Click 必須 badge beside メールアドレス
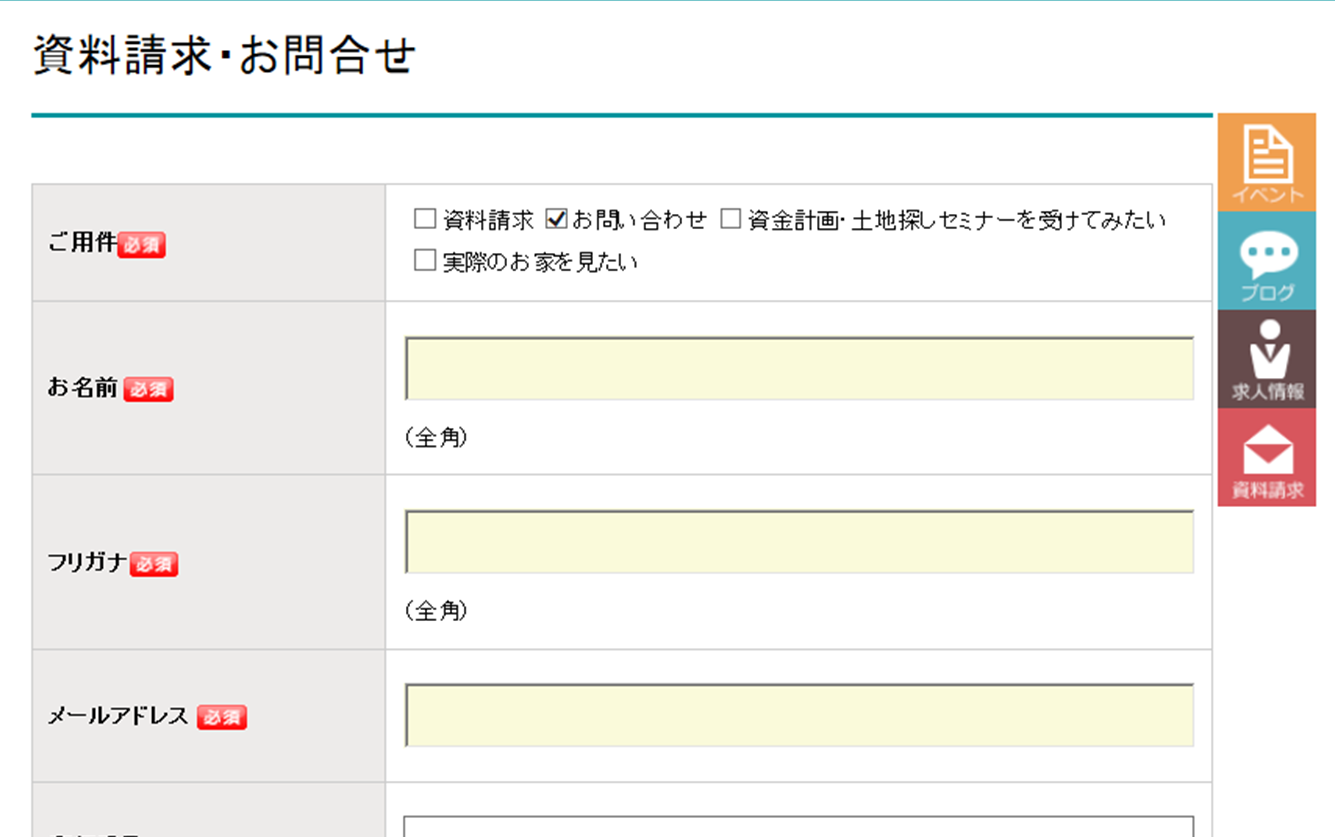The width and height of the screenshot is (1335, 837). (221, 717)
